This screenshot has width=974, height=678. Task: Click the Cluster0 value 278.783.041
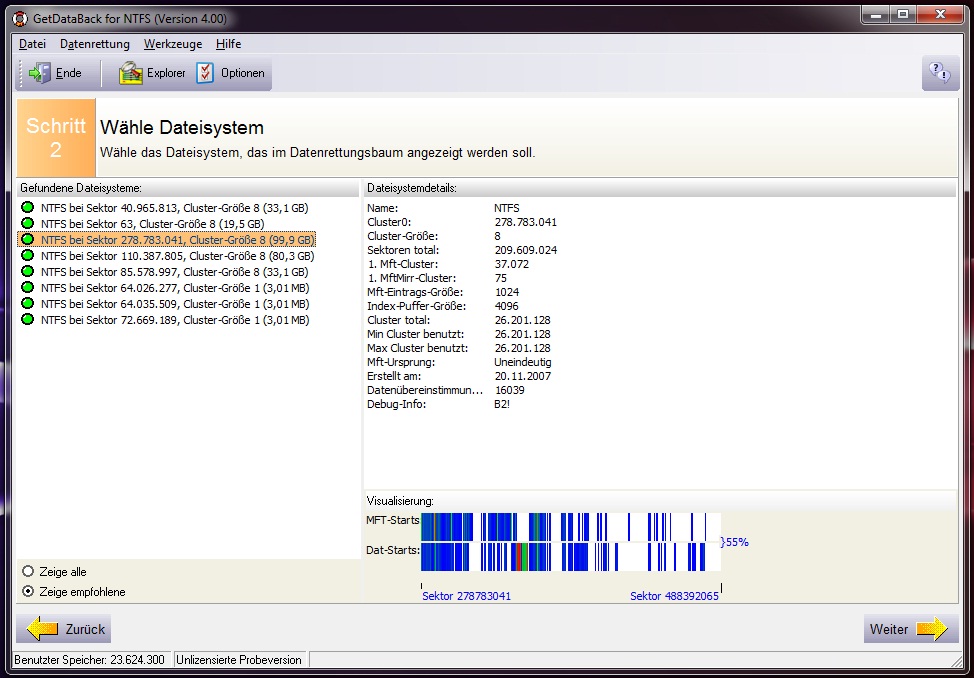(526, 222)
